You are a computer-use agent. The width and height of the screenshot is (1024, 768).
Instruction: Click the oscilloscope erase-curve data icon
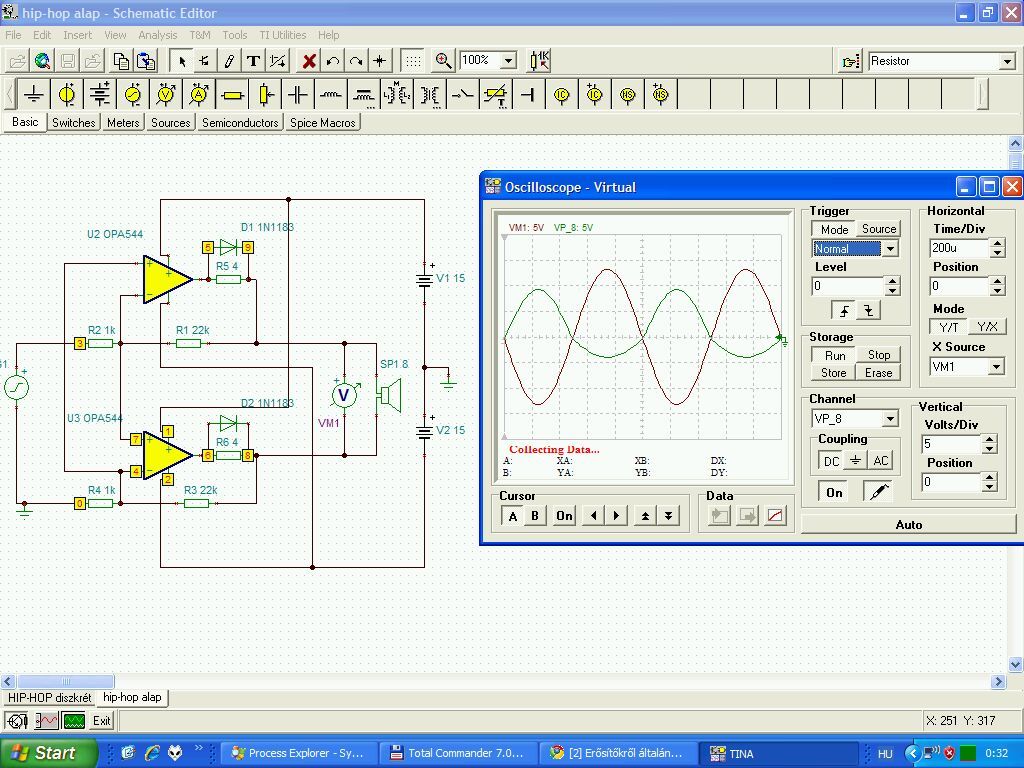(x=775, y=516)
